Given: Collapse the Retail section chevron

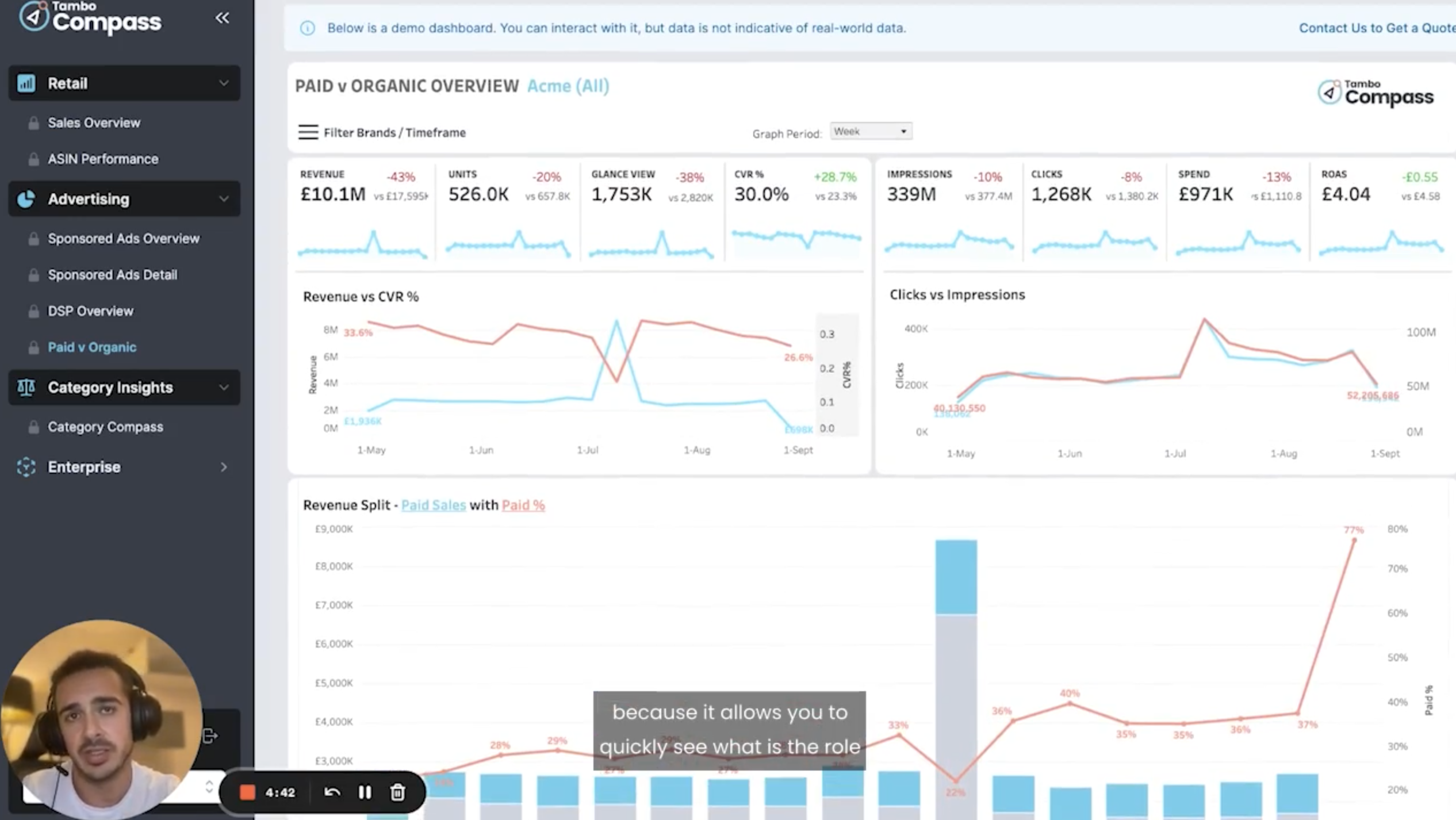Looking at the screenshot, I should tap(224, 83).
